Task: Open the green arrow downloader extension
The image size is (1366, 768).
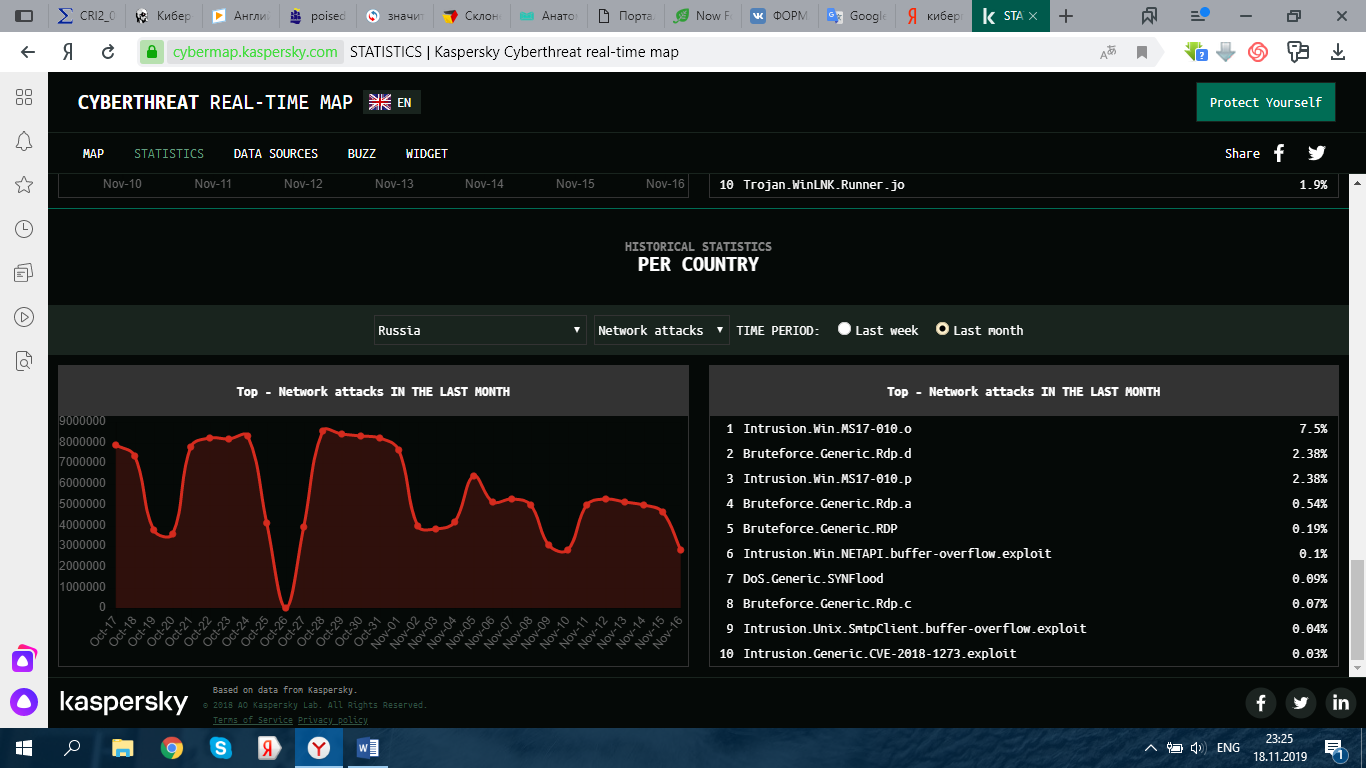Action: 1195,52
